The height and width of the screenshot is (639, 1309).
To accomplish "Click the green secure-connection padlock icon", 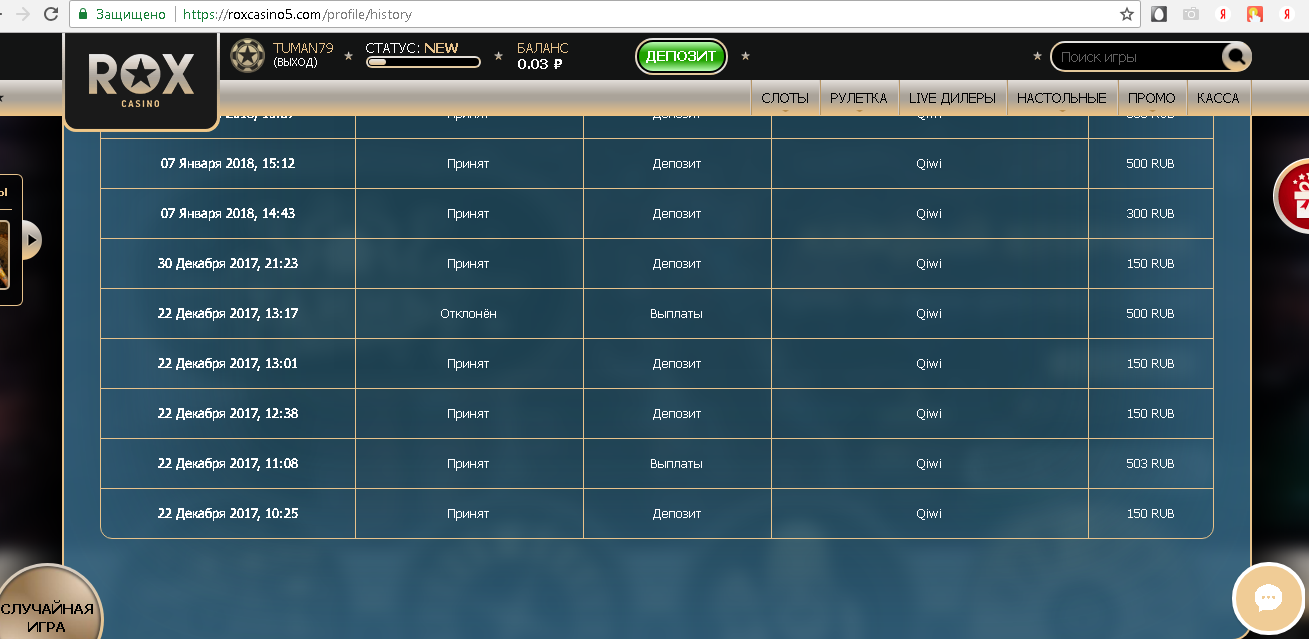I will [84, 15].
